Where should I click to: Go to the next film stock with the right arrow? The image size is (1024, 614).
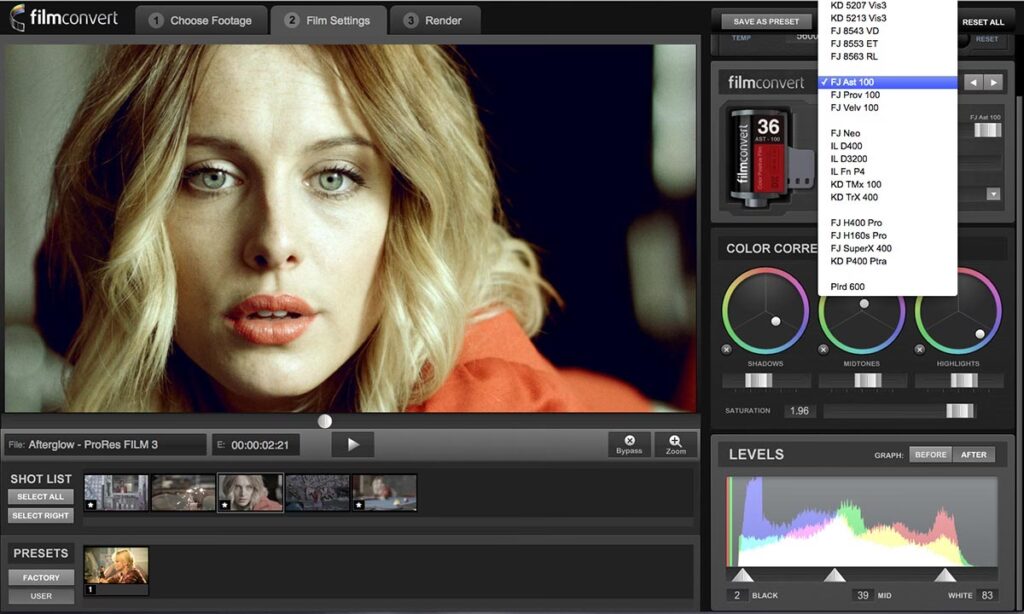tap(993, 82)
